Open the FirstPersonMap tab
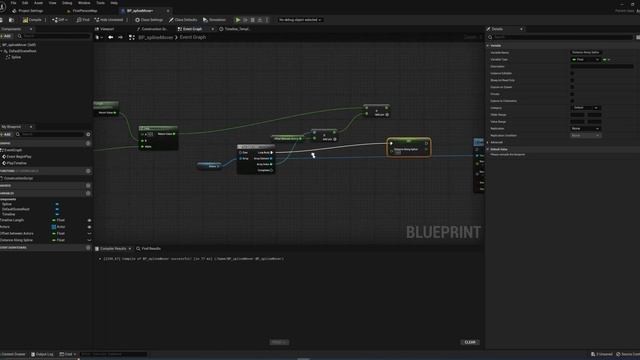The image size is (640, 360). pos(82,11)
